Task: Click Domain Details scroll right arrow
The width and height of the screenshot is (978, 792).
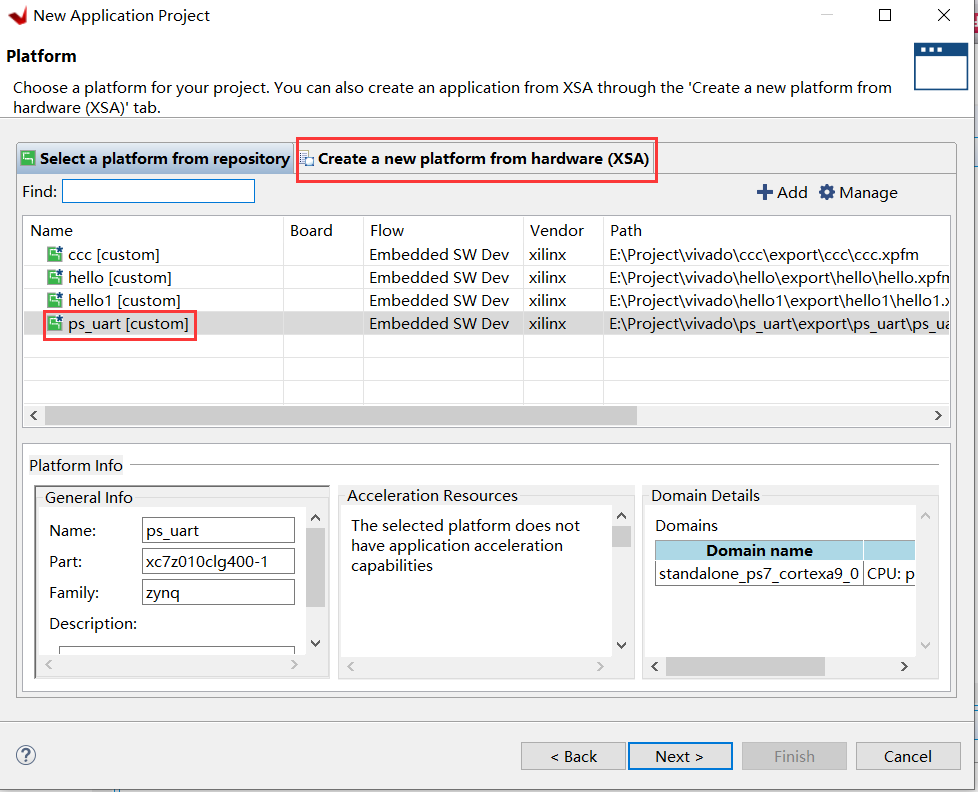Action: [904, 666]
